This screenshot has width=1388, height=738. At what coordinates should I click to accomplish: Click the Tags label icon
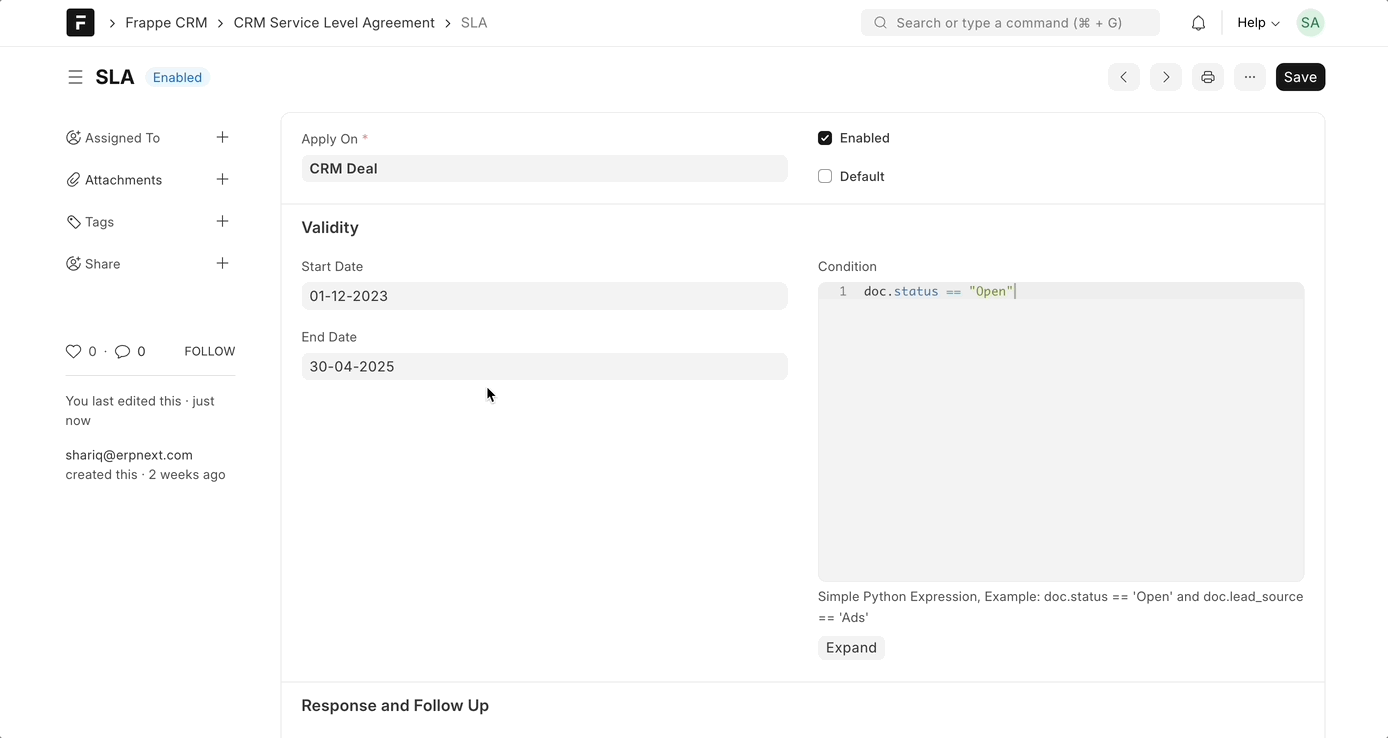pyautogui.click(x=73, y=222)
